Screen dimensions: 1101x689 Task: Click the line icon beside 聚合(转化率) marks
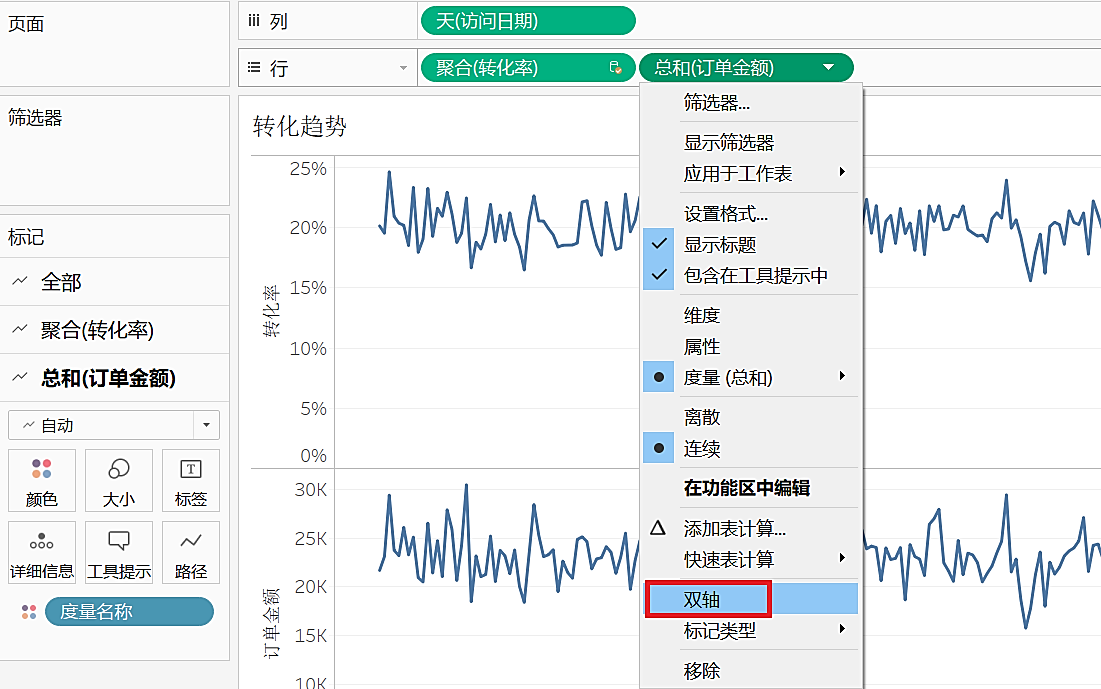click(20, 329)
